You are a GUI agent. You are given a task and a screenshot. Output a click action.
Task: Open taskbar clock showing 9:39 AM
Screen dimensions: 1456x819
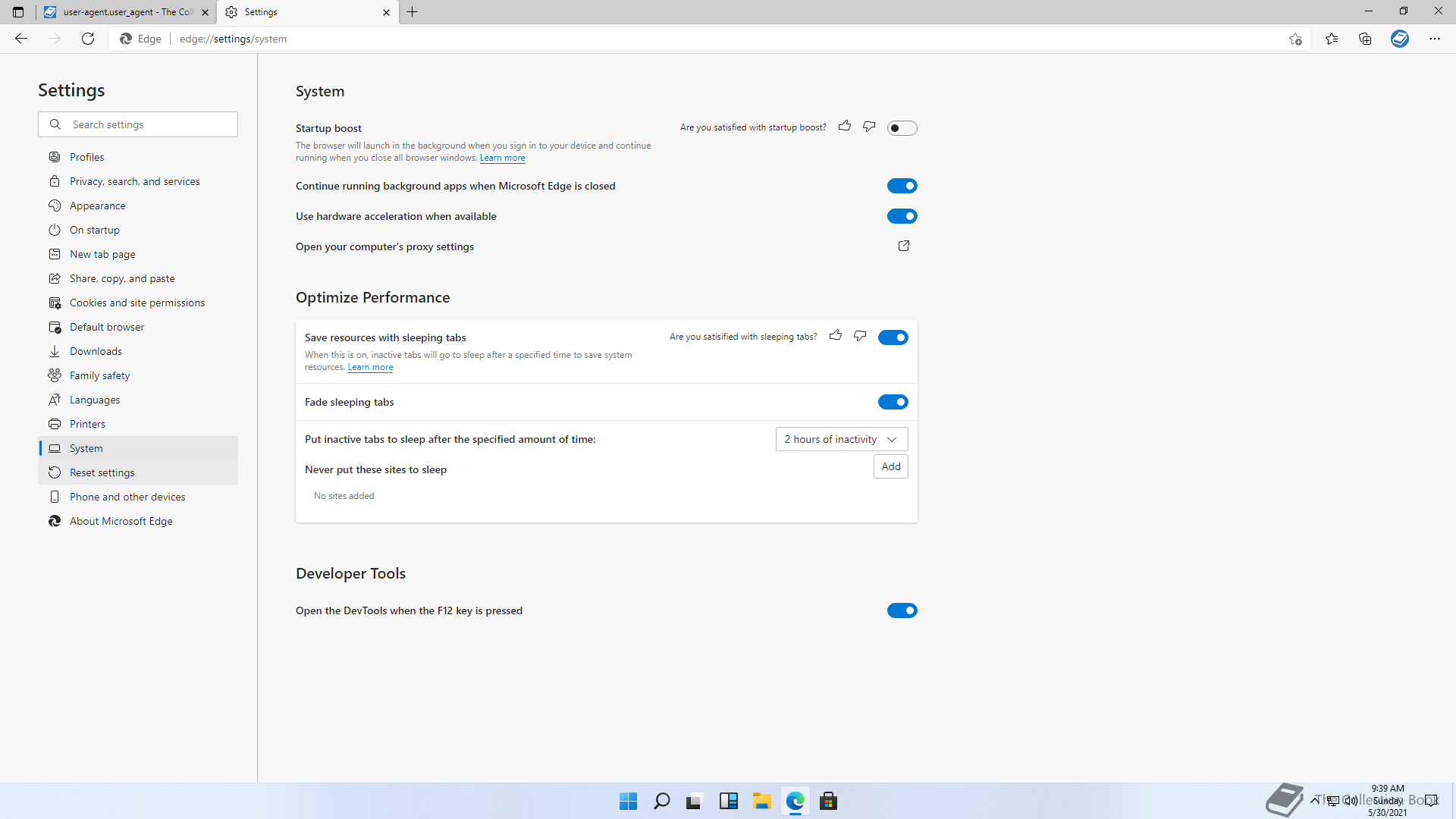pyautogui.click(x=1388, y=800)
